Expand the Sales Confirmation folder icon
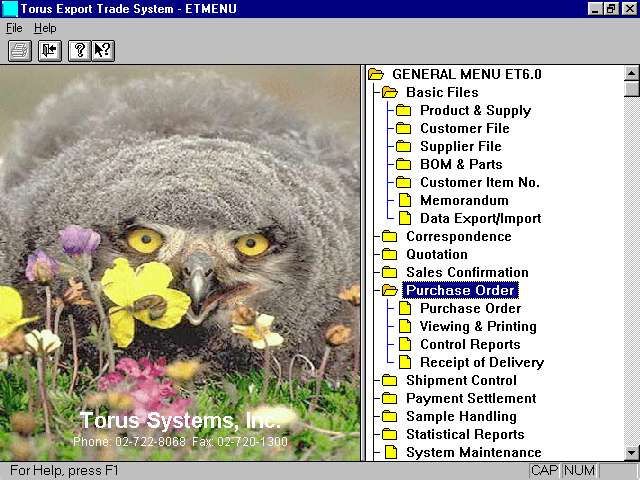 click(x=390, y=272)
